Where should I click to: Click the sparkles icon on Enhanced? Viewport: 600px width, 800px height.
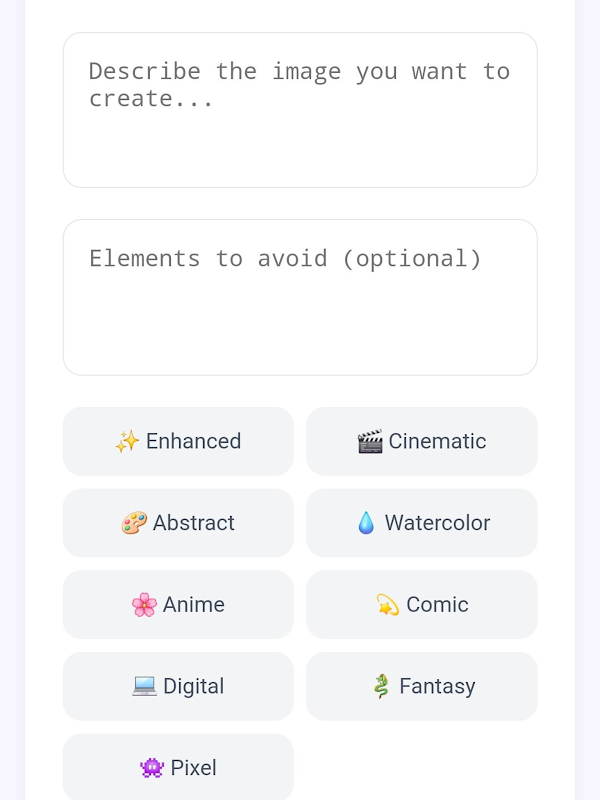pos(127,441)
